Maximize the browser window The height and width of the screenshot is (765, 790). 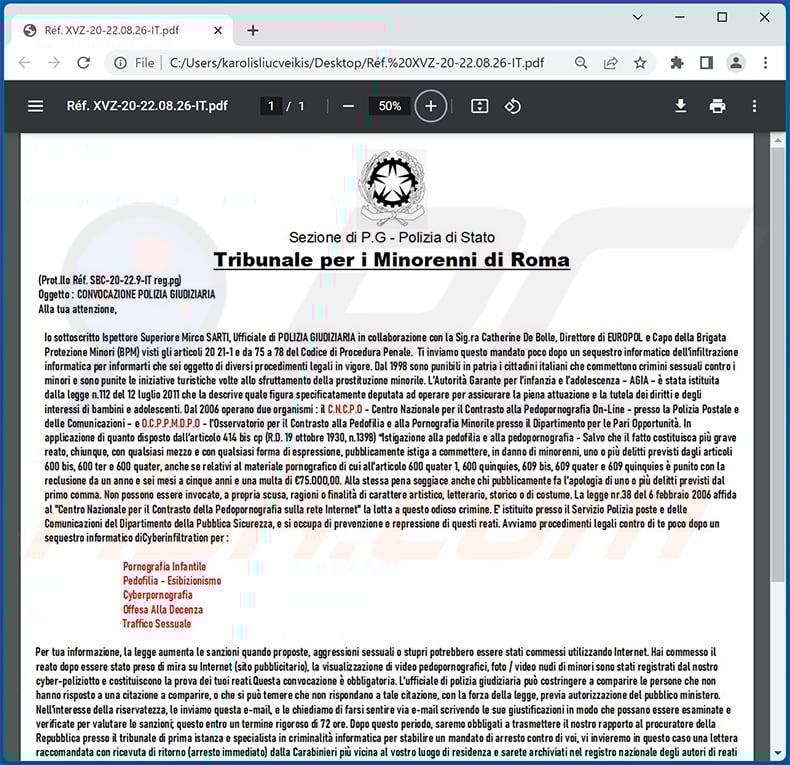click(722, 17)
